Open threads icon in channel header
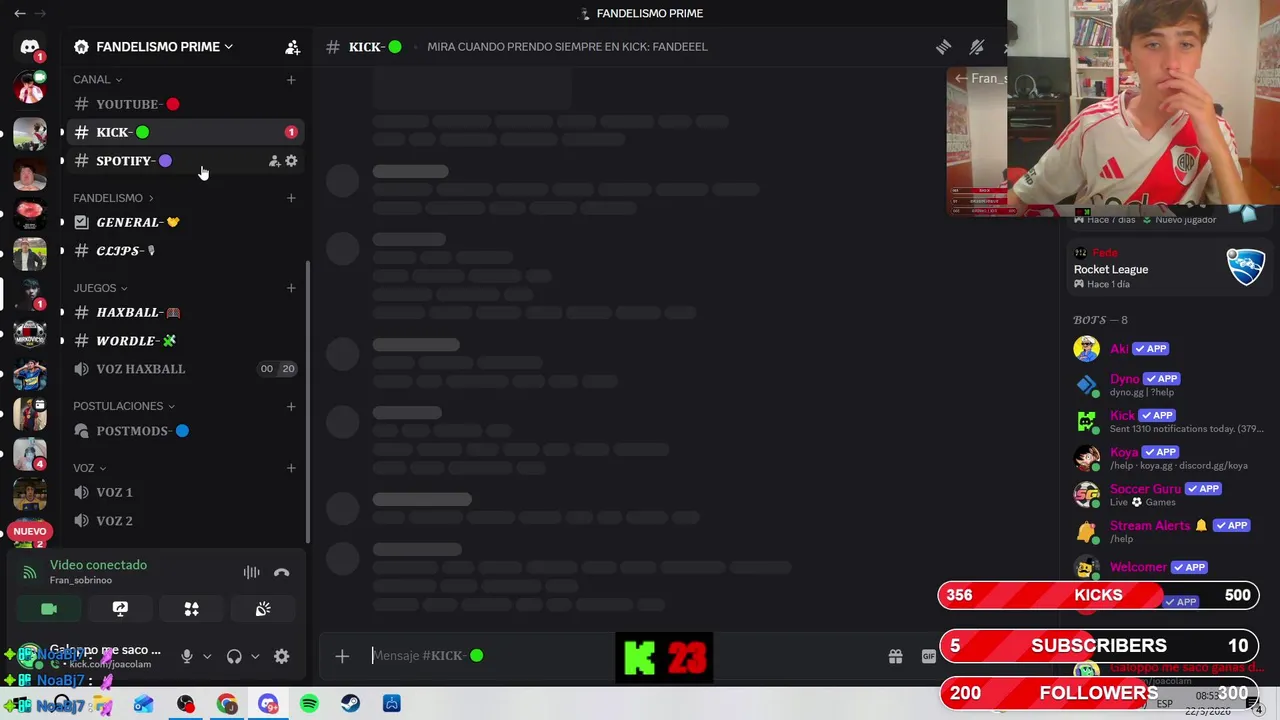 (x=943, y=47)
